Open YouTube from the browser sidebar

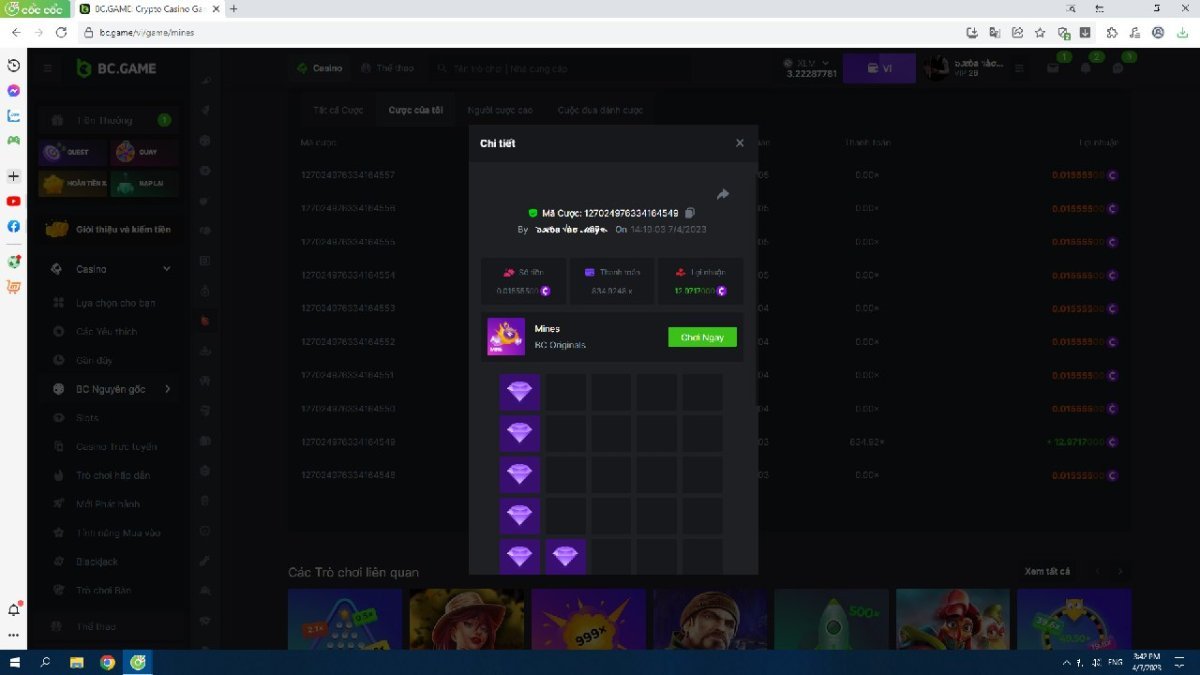point(14,201)
